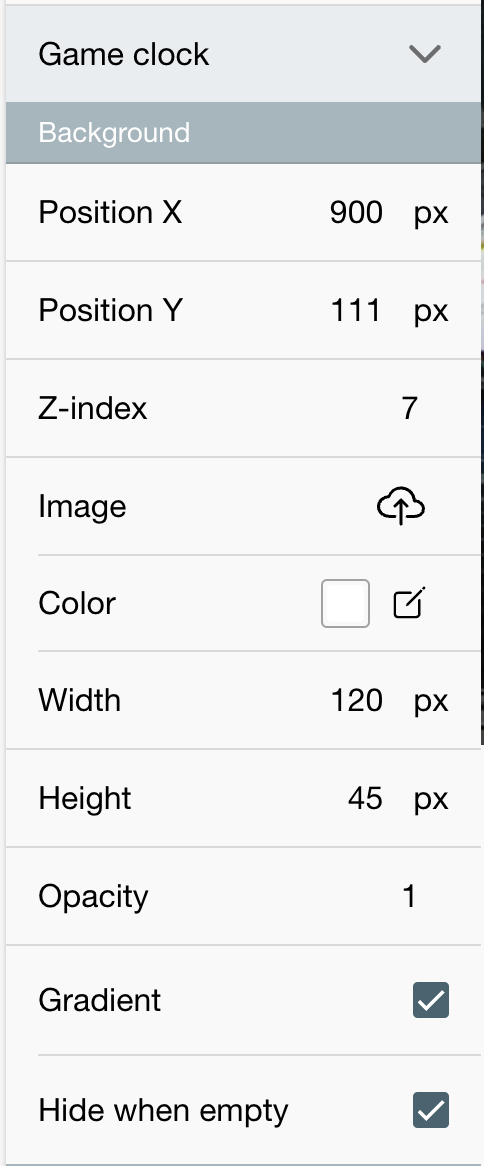This screenshot has width=484, height=1166.
Task: Edit the Position Y value 111
Action: click(356, 310)
